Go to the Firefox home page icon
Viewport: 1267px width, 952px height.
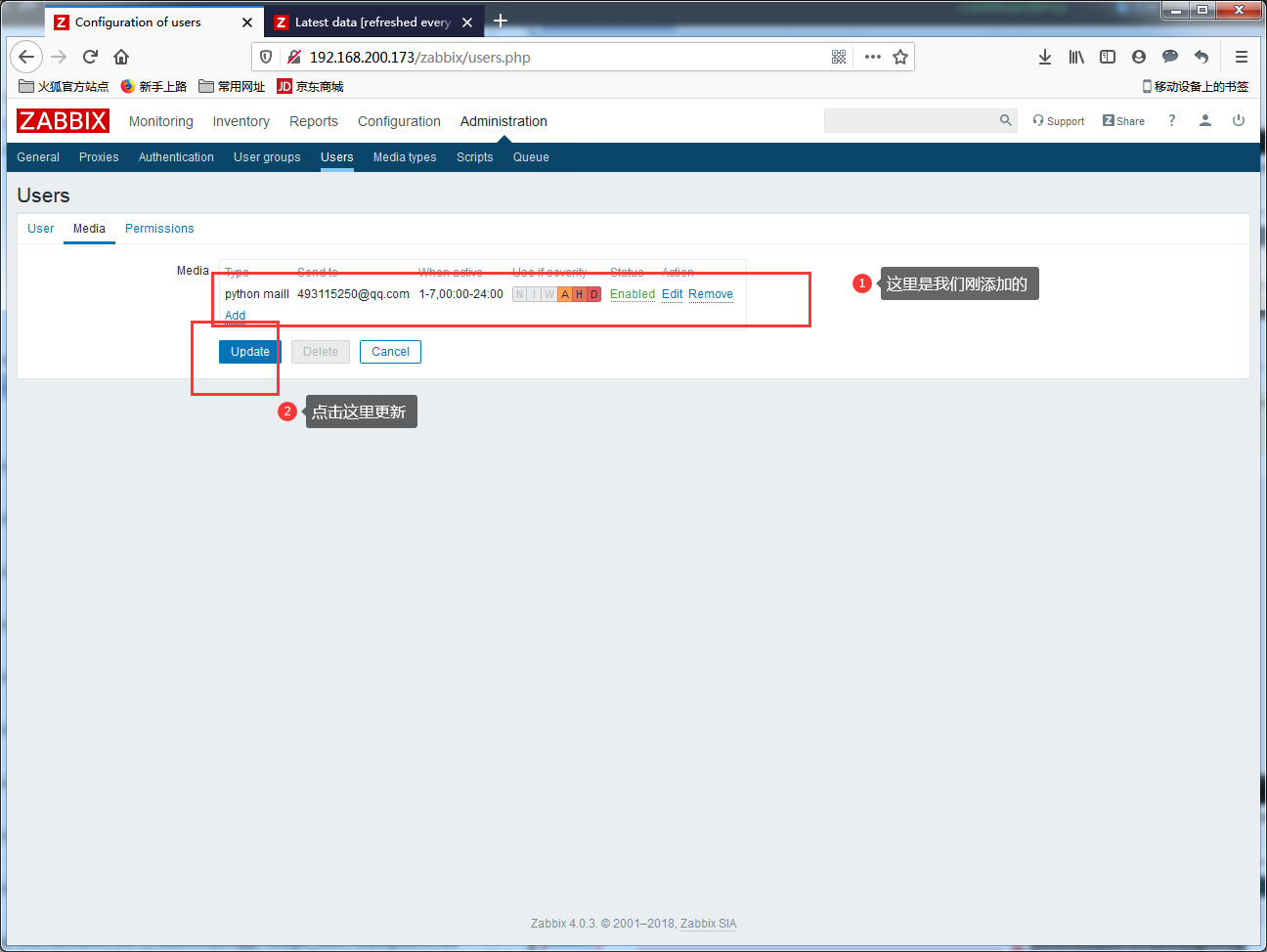[121, 57]
